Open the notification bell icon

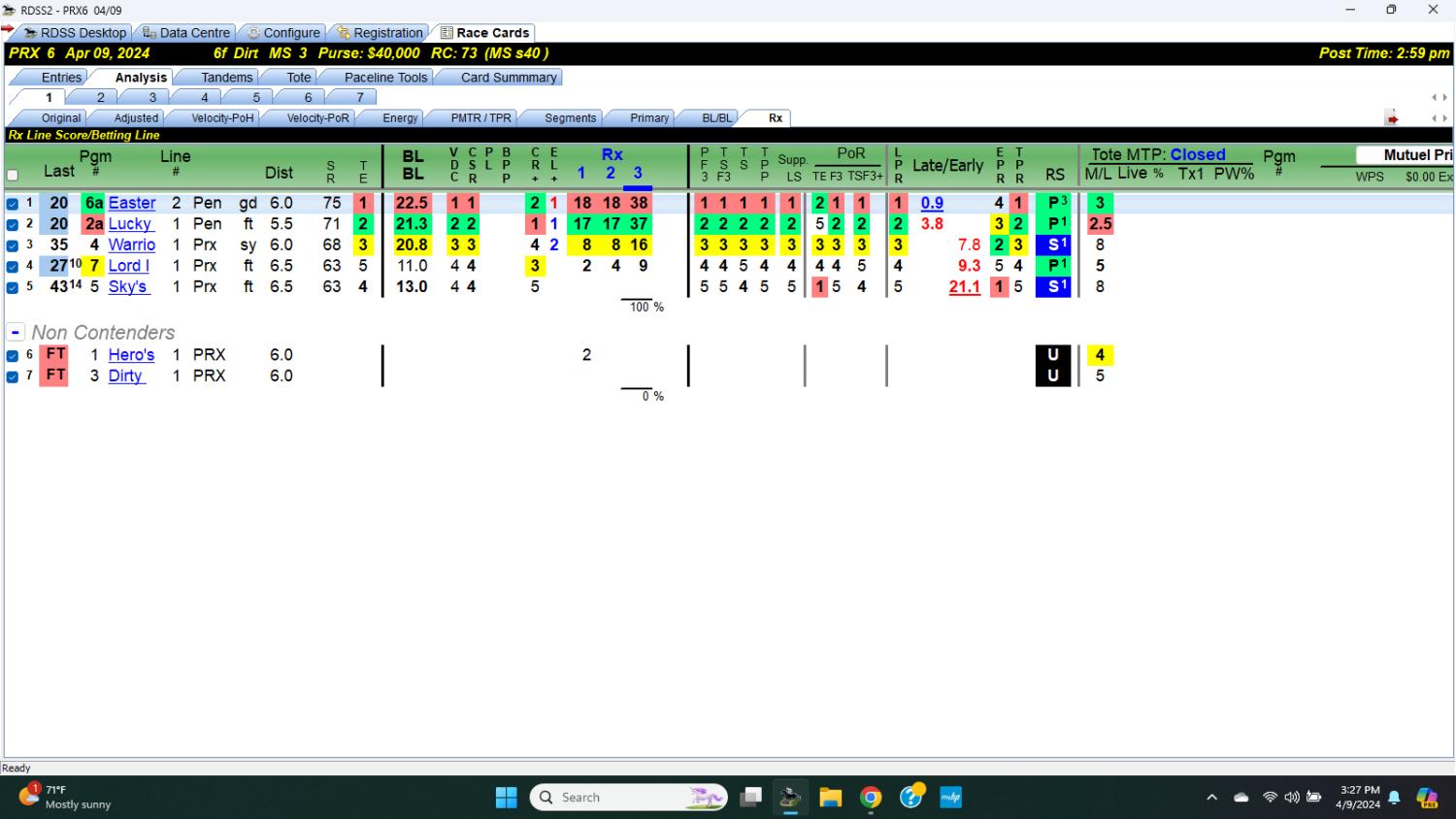1394,798
